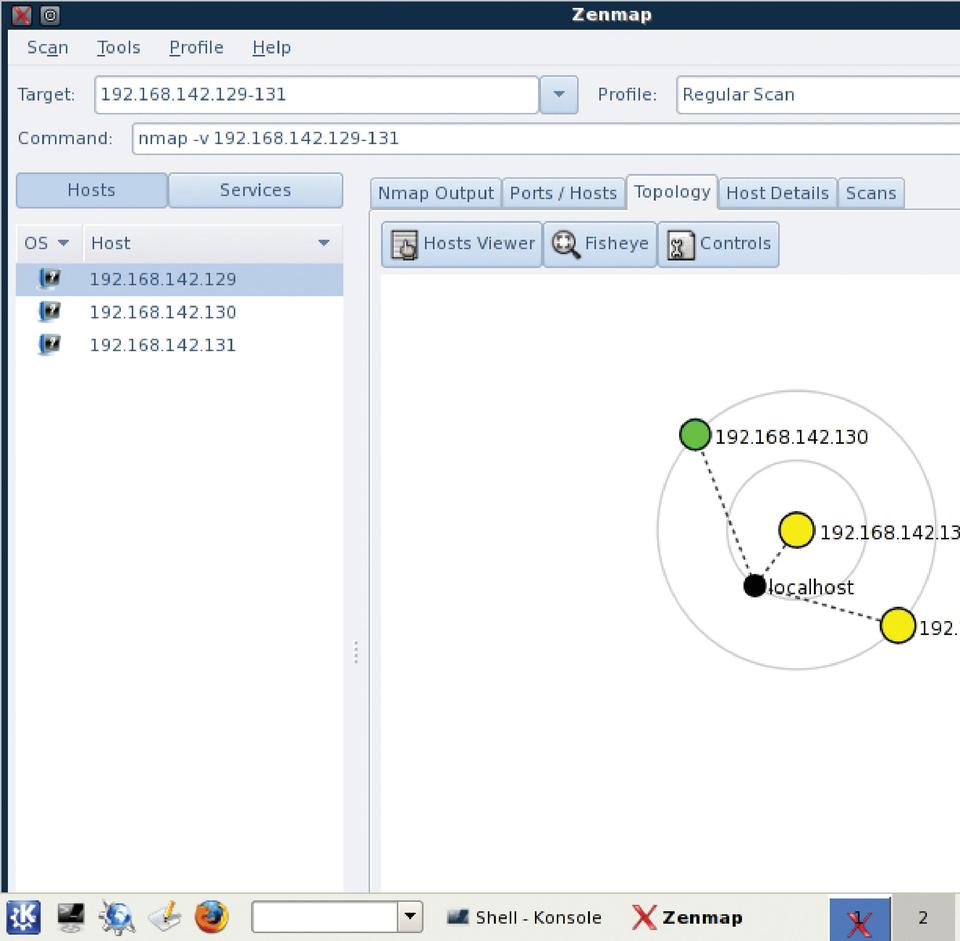960x941 pixels.
Task: Open the Host Details tab
Action: coord(777,193)
